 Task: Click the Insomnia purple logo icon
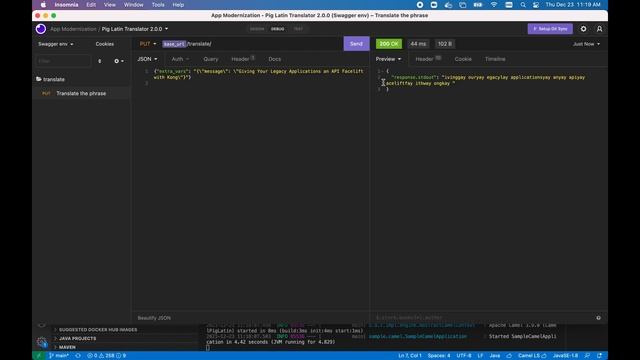coord(41,29)
